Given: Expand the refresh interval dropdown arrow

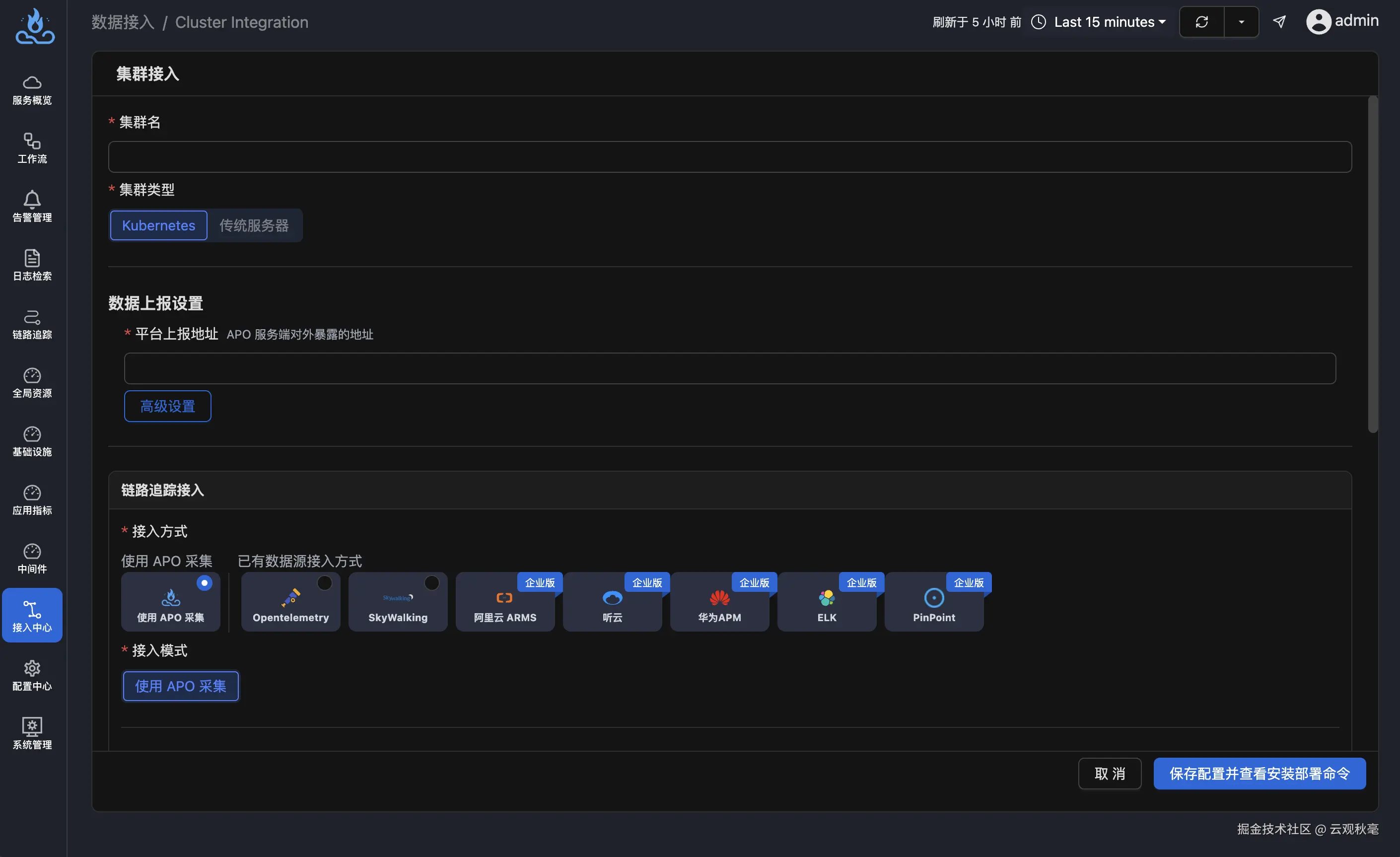Looking at the screenshot, I should click(x=1241, y=22).
